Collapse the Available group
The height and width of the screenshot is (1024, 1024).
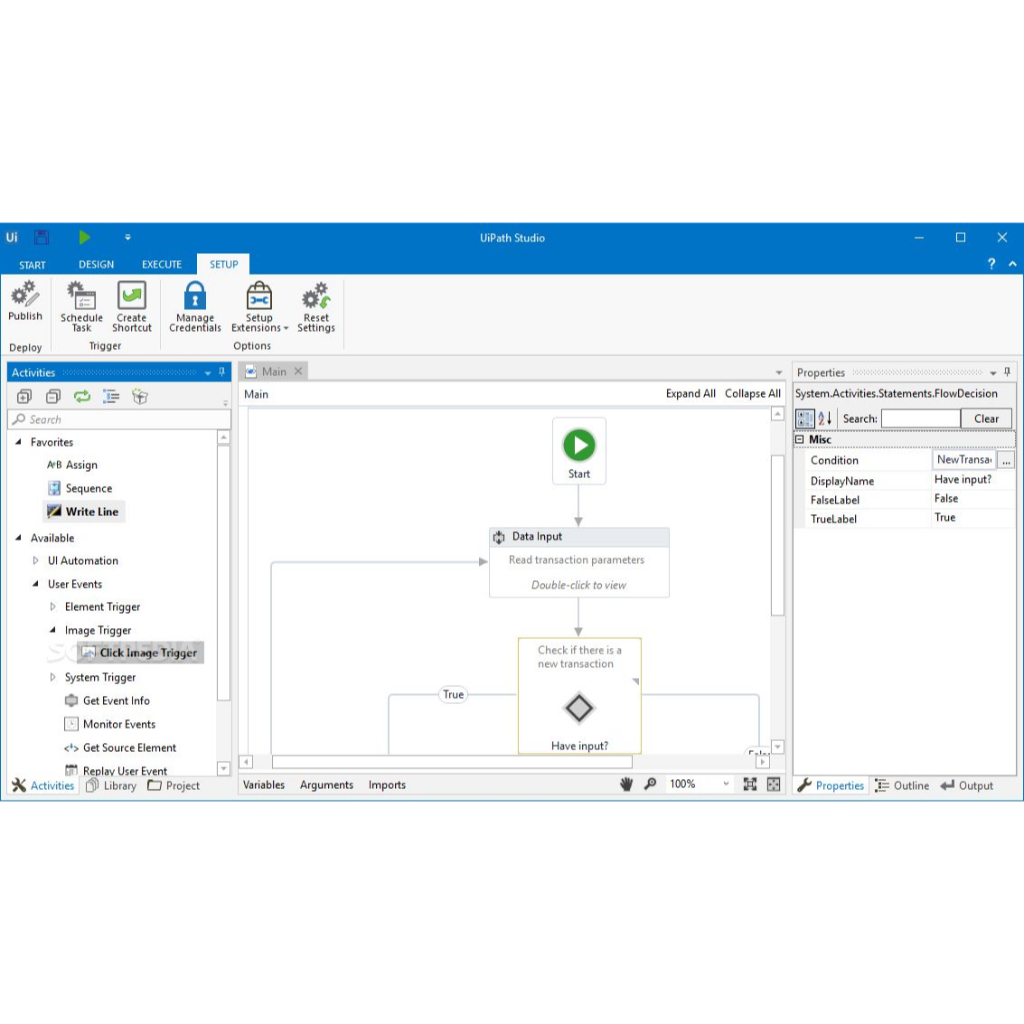pyautogui.click(x=18, y=538)
